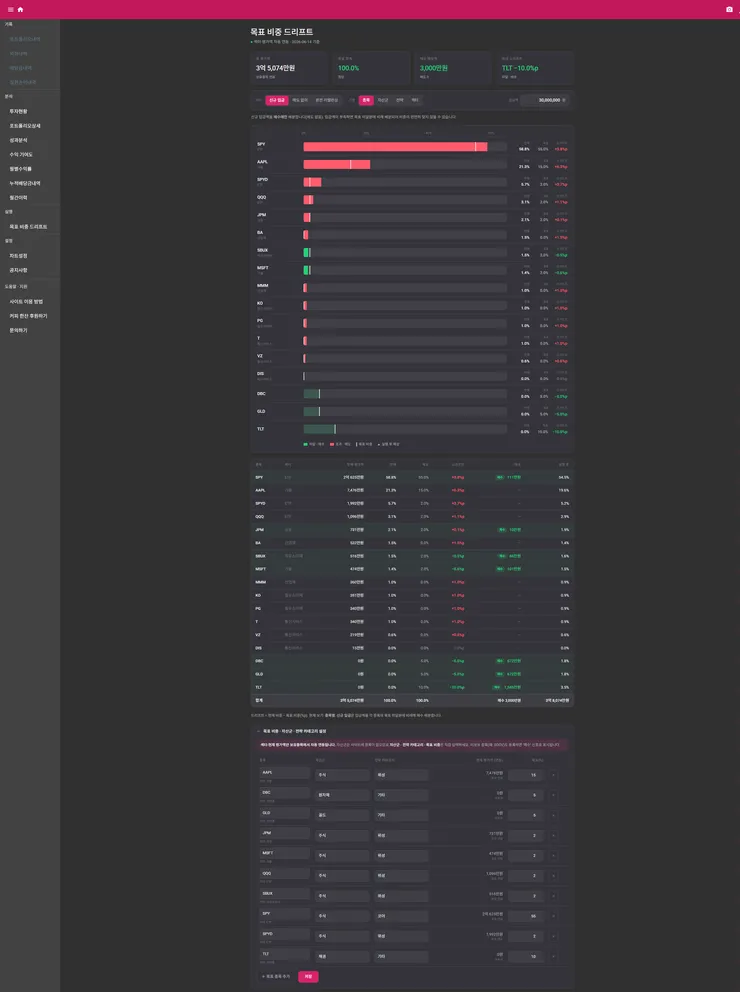740x992 pixels.
Task: Click the home icon in header
Action: tap(20, 9)
